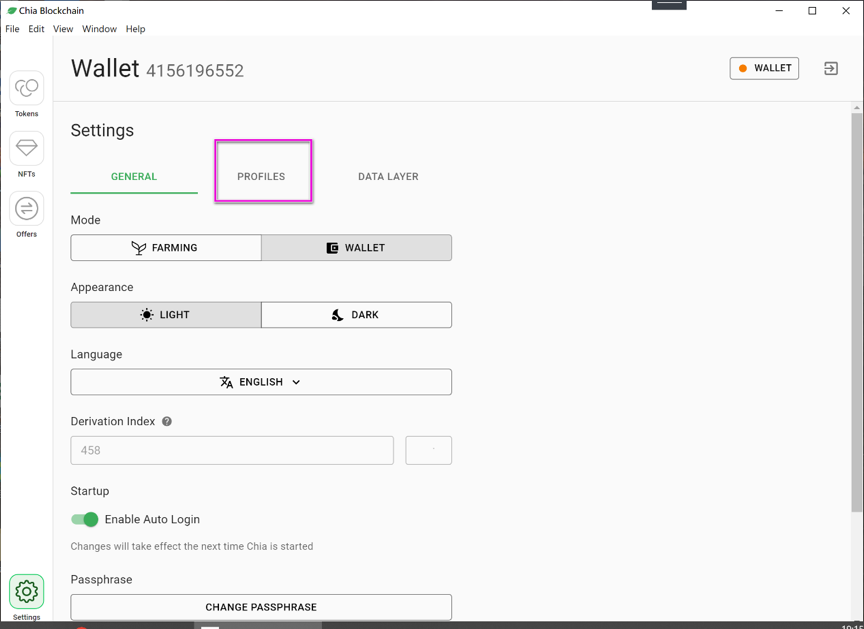Switch to the Profiles tab
The height and width of the screenshot is (629, 864).
point(261,176)
